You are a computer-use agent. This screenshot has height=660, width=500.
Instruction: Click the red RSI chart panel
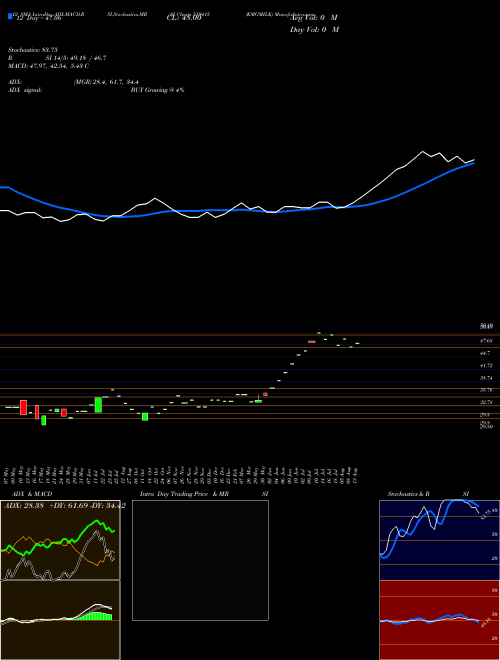coord(439,620)
